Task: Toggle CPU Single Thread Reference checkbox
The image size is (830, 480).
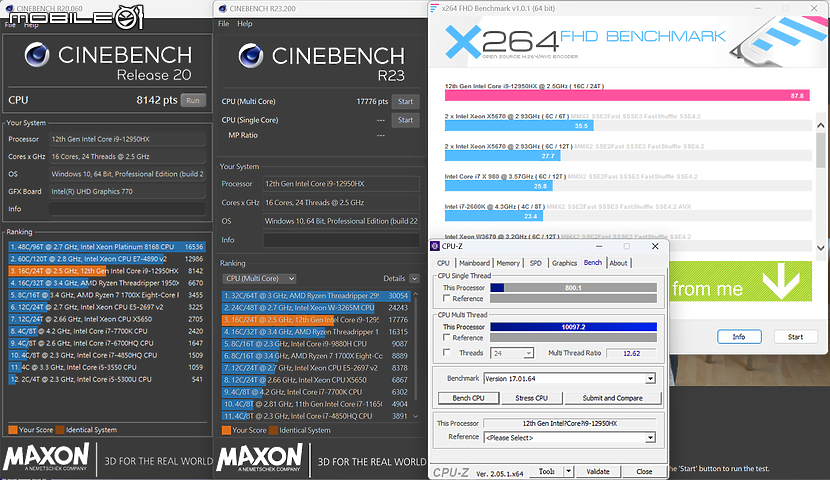Action: pyautogui.click(x=447, y=298)
